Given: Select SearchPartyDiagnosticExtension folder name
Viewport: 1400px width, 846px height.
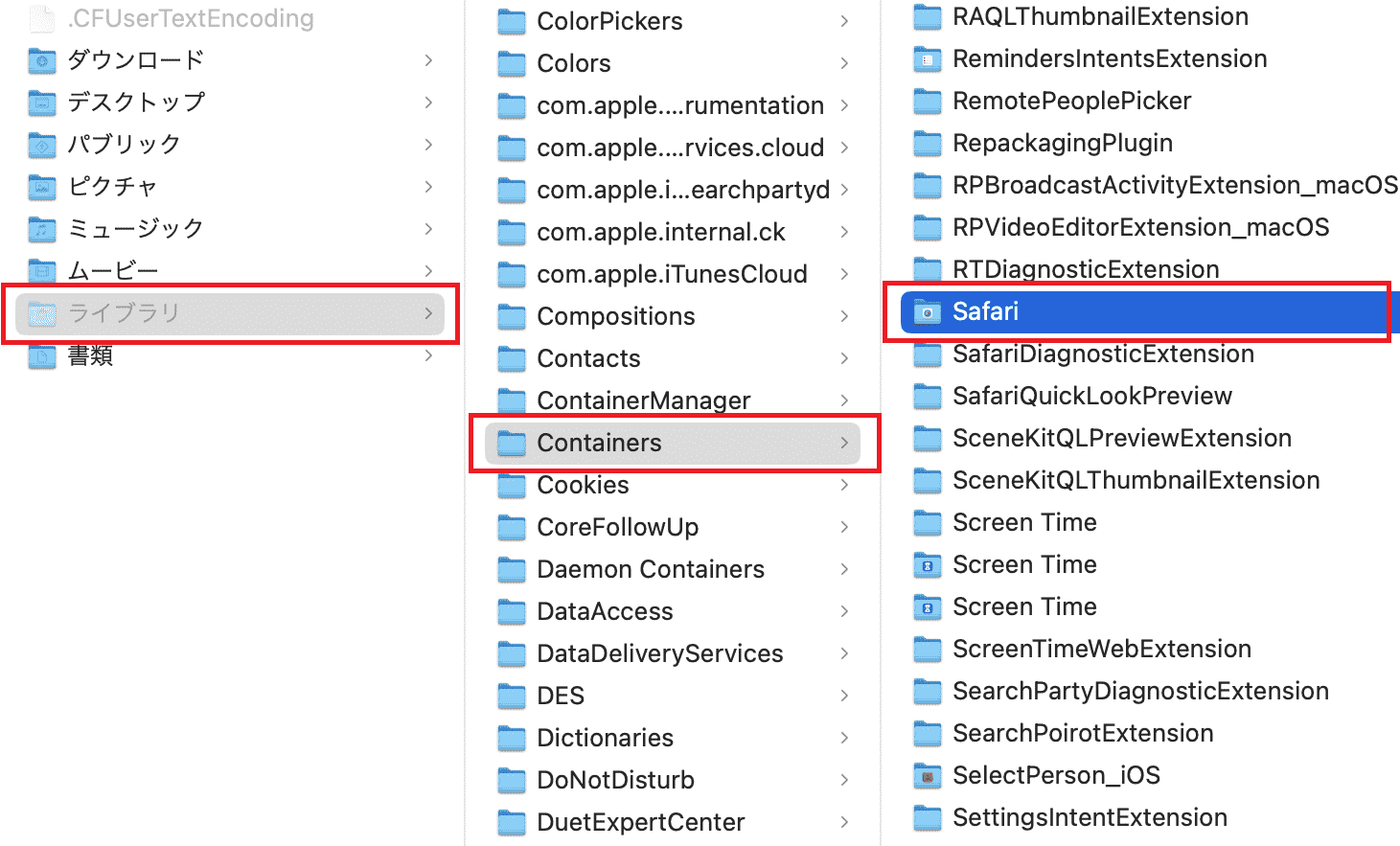Looking at the screenshot, I should pyautogui.click(x=1140, y=691).
